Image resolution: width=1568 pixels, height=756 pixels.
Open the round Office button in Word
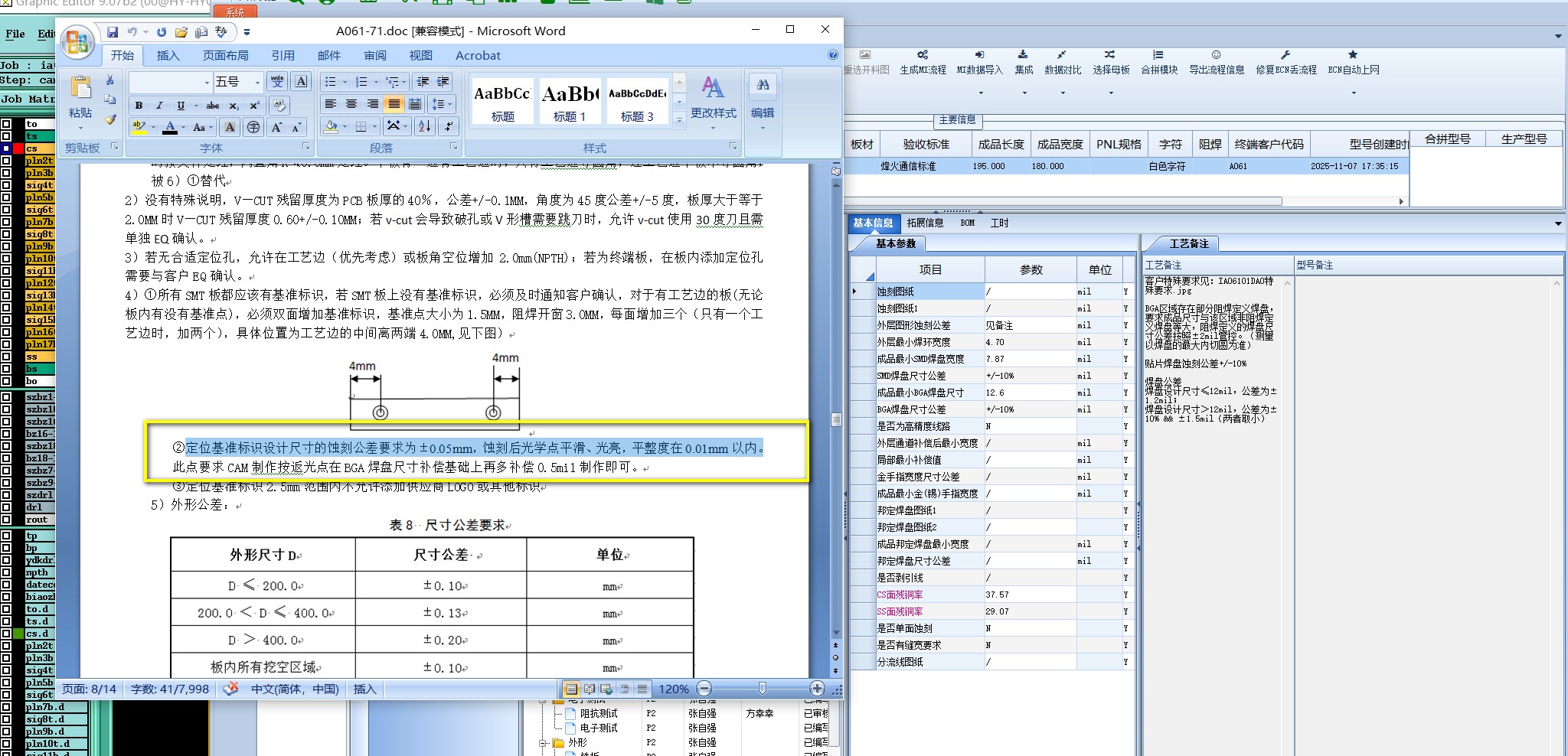pos(77,43)
